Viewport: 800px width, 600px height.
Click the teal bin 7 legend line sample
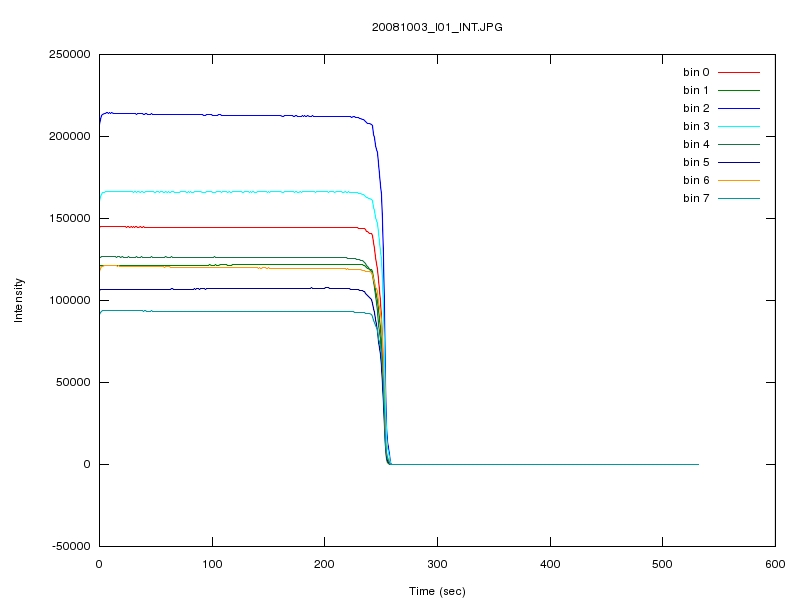[739, 198]
